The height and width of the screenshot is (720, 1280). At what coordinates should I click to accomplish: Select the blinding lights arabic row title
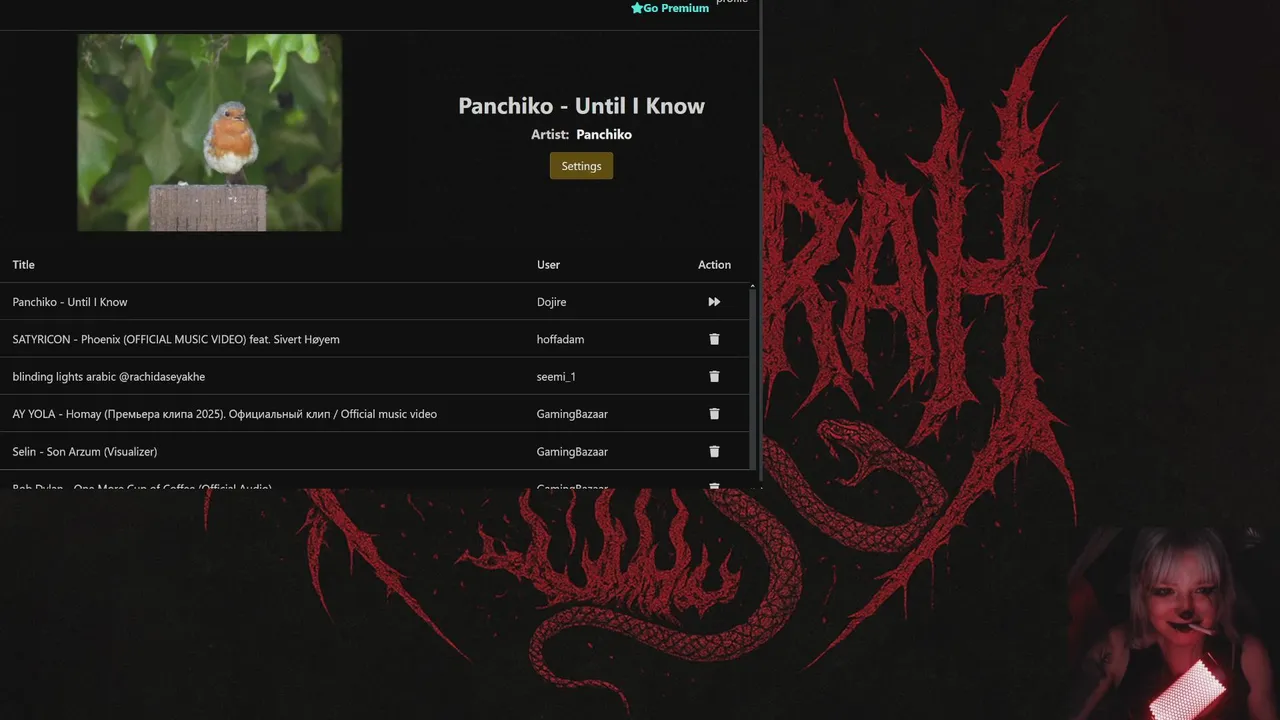click(109, 377)
